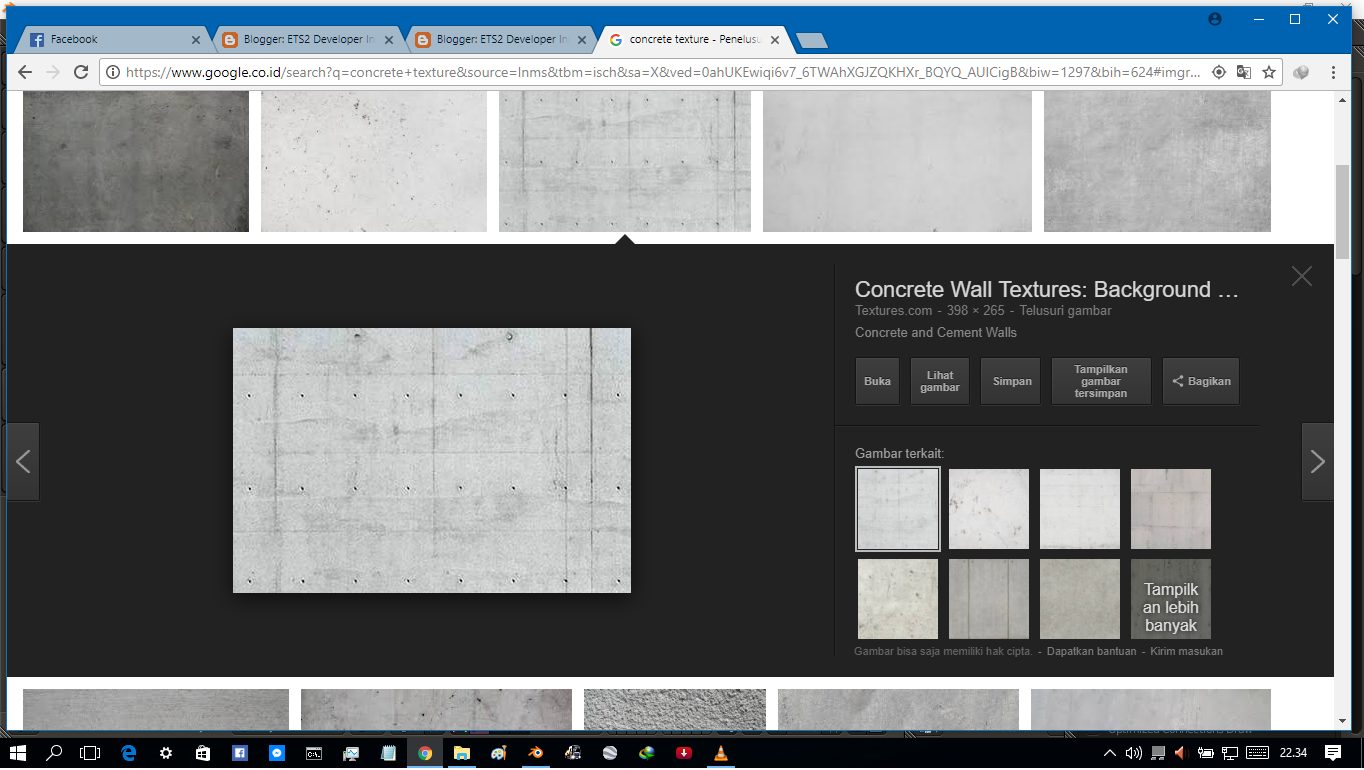Viewport: 1364px width, 770px height.
Task: Expand hidden icons with the tray chevron
Action: [x=1108, y=755]
